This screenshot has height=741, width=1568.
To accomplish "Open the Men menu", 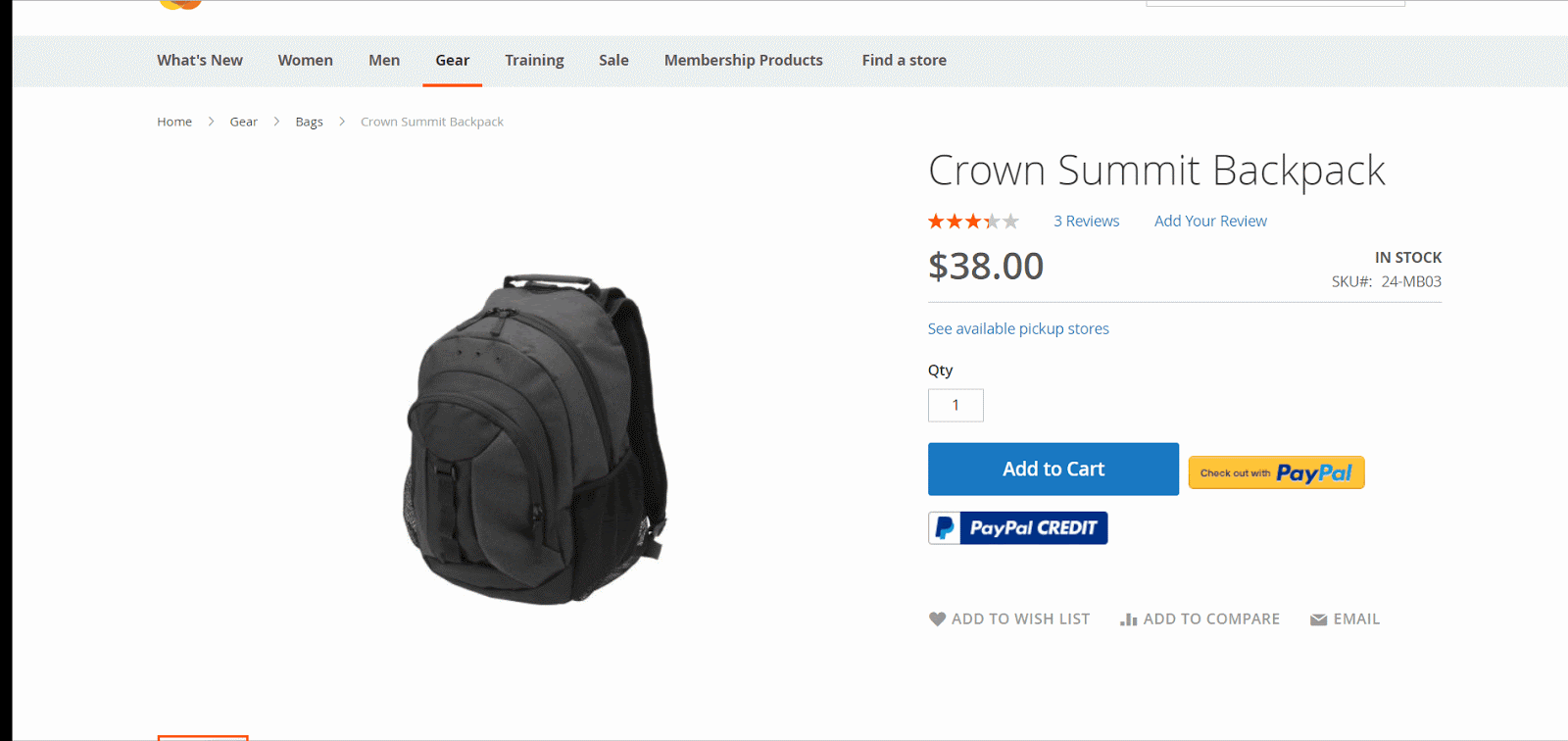I will [384, 61].
